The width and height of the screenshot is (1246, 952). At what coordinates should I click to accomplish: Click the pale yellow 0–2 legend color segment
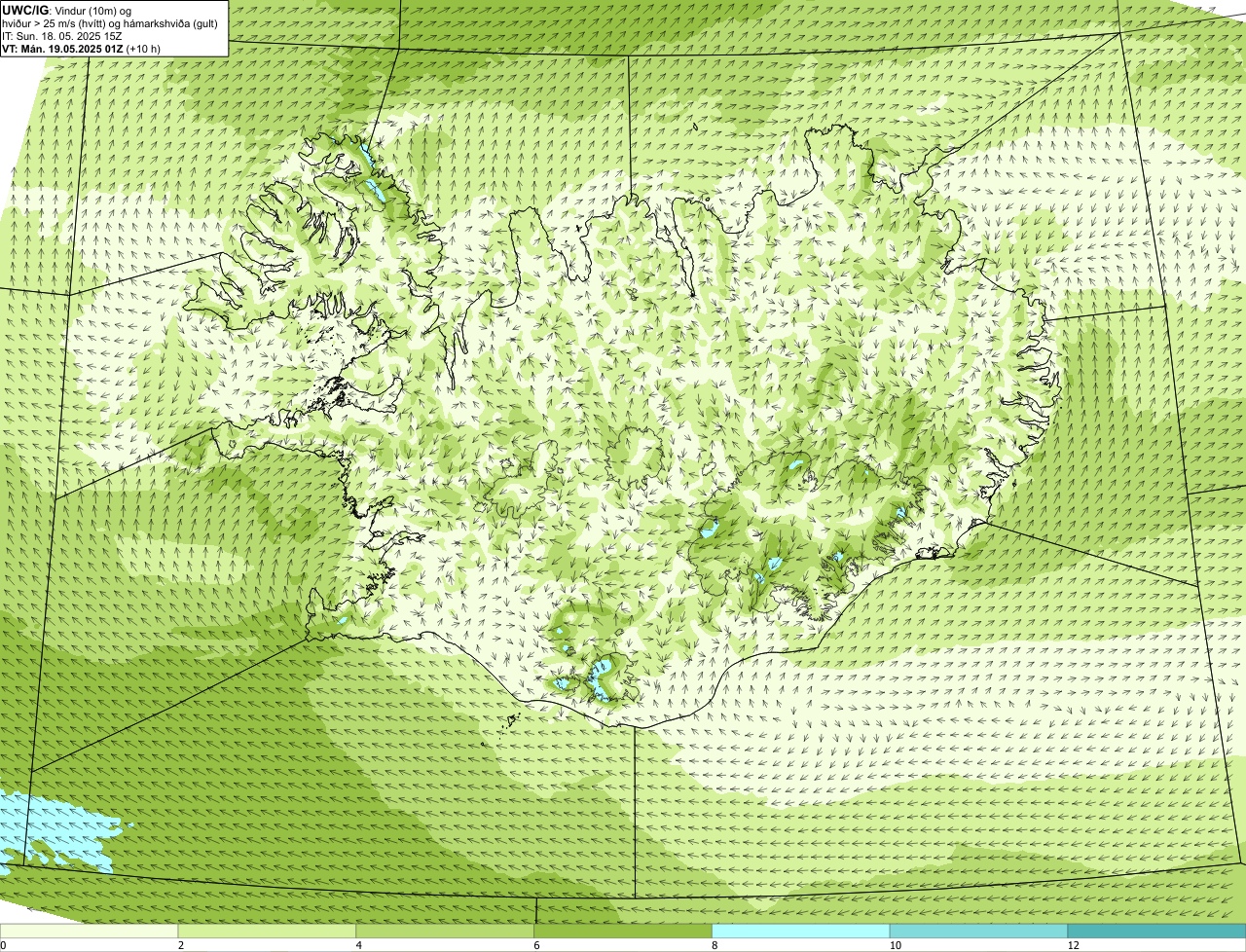pyautogui.click(x=90, y=931)
